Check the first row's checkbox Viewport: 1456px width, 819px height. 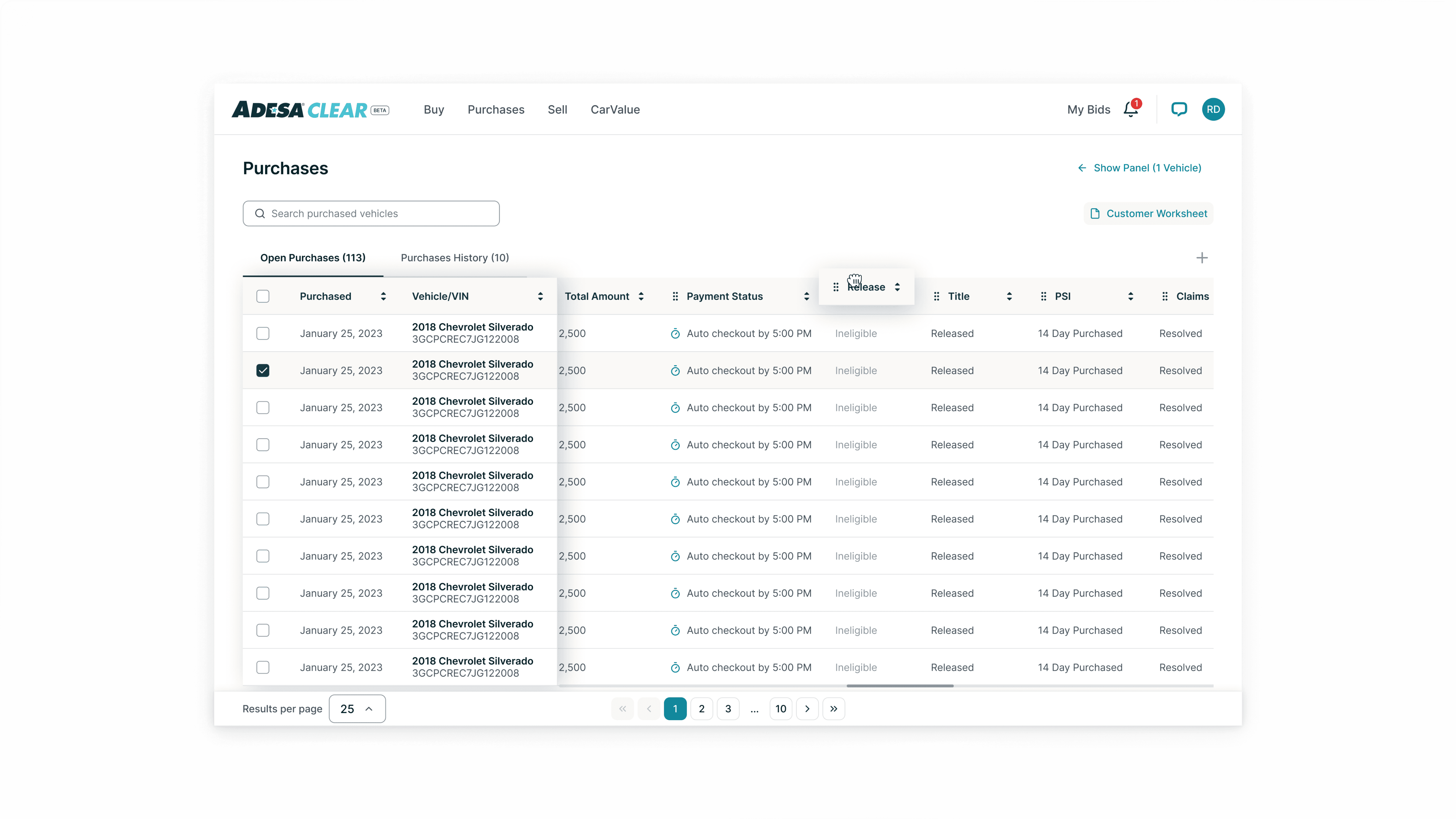click(x=262, y=333)
